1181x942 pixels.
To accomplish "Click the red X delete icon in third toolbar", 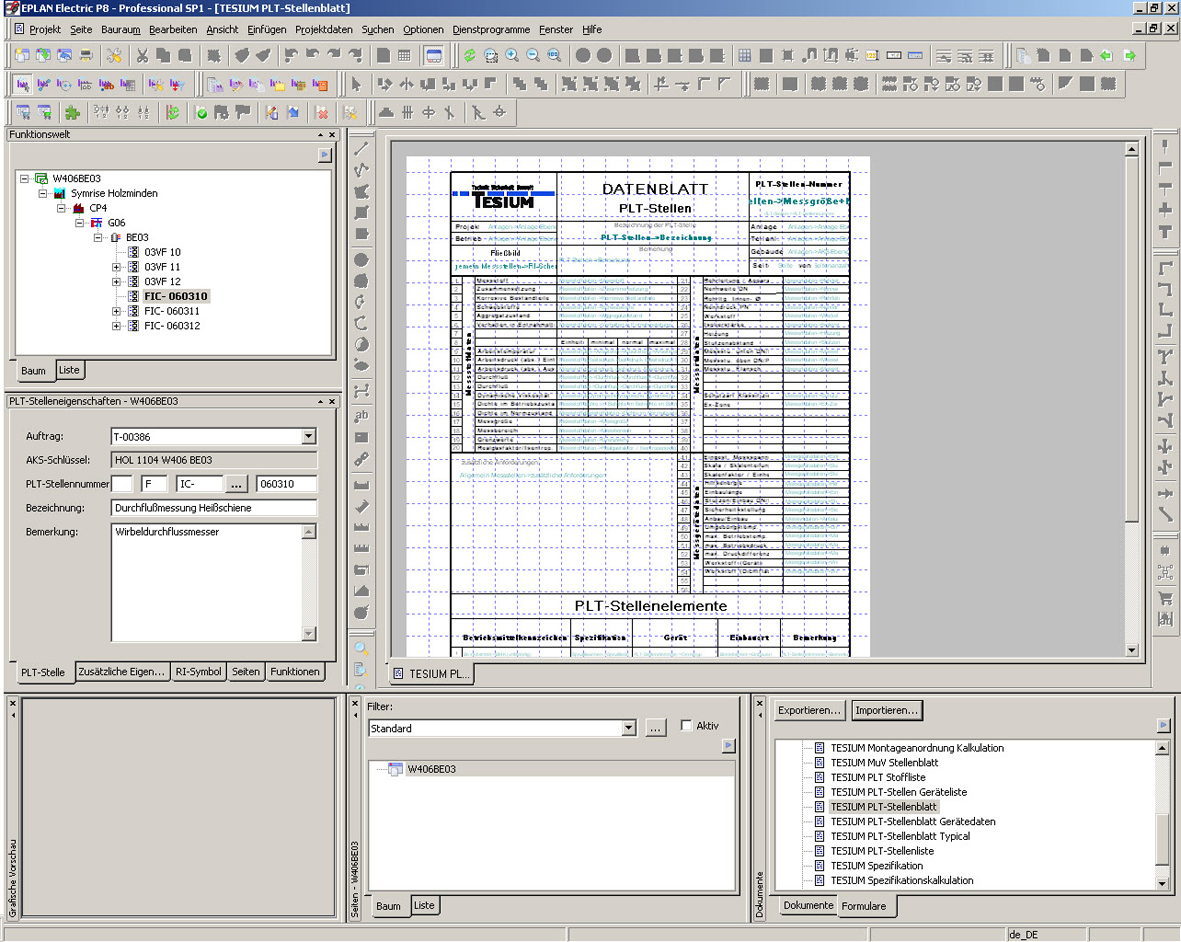I will [322, 113].
